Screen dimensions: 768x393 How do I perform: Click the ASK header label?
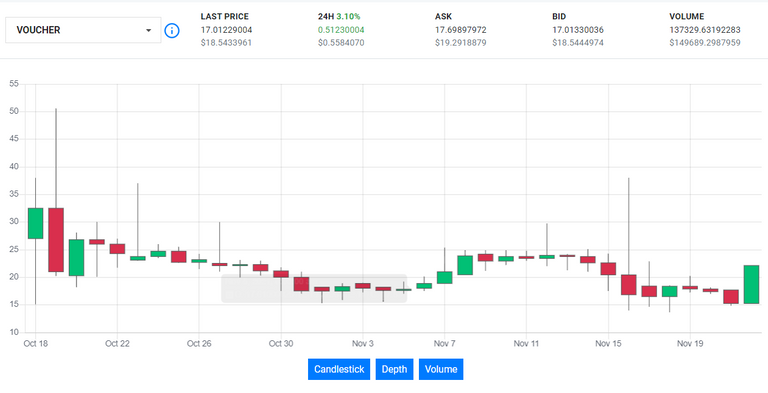coord(443,17)
